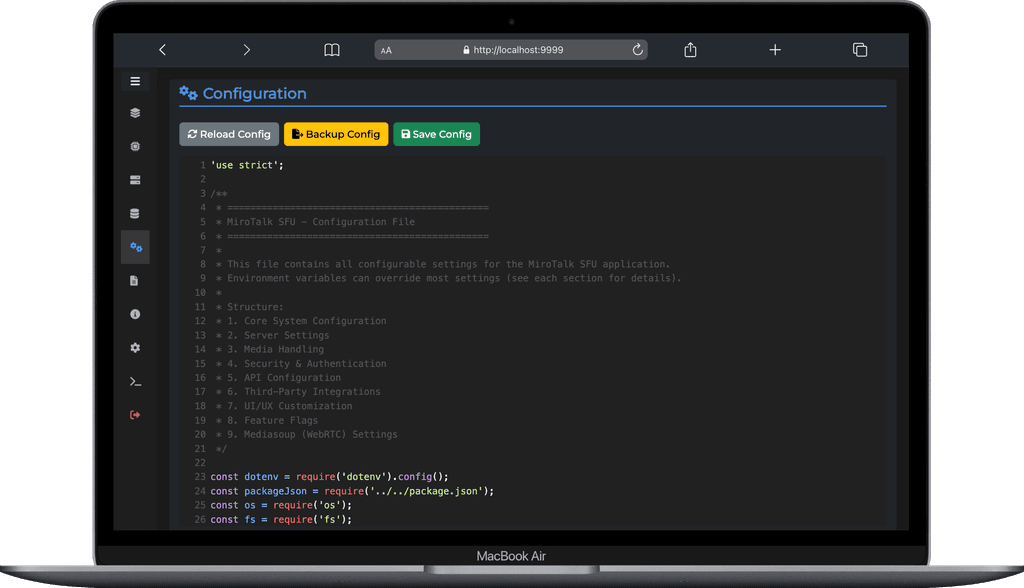Screen dimensions: 1024x588
Task: Go forward with browser forward arrow
Action: tap(247, 50)
